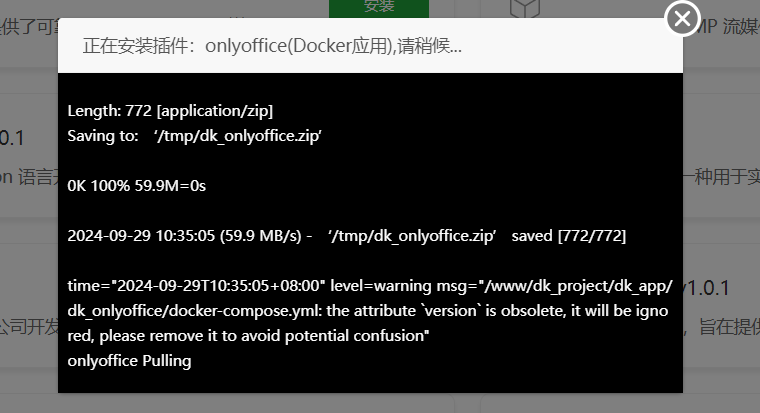The image size is (760, 413).
Task: Click the docker-compose.yml obsolete version warning
Action: pyautogui.click(x=368, y=311)
